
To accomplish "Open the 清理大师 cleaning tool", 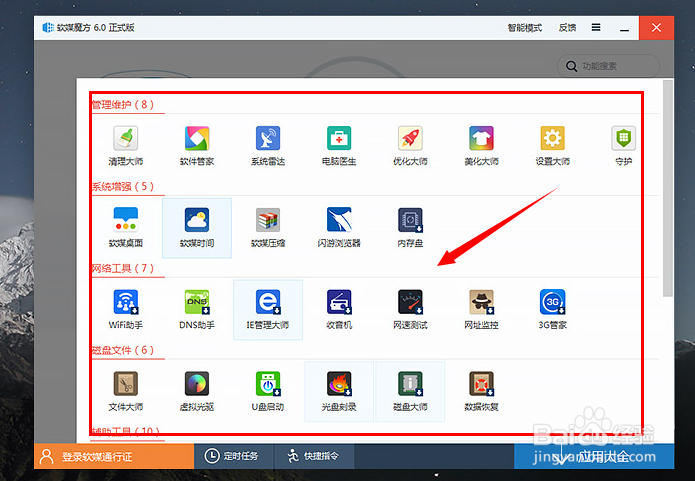I will 126,145.
